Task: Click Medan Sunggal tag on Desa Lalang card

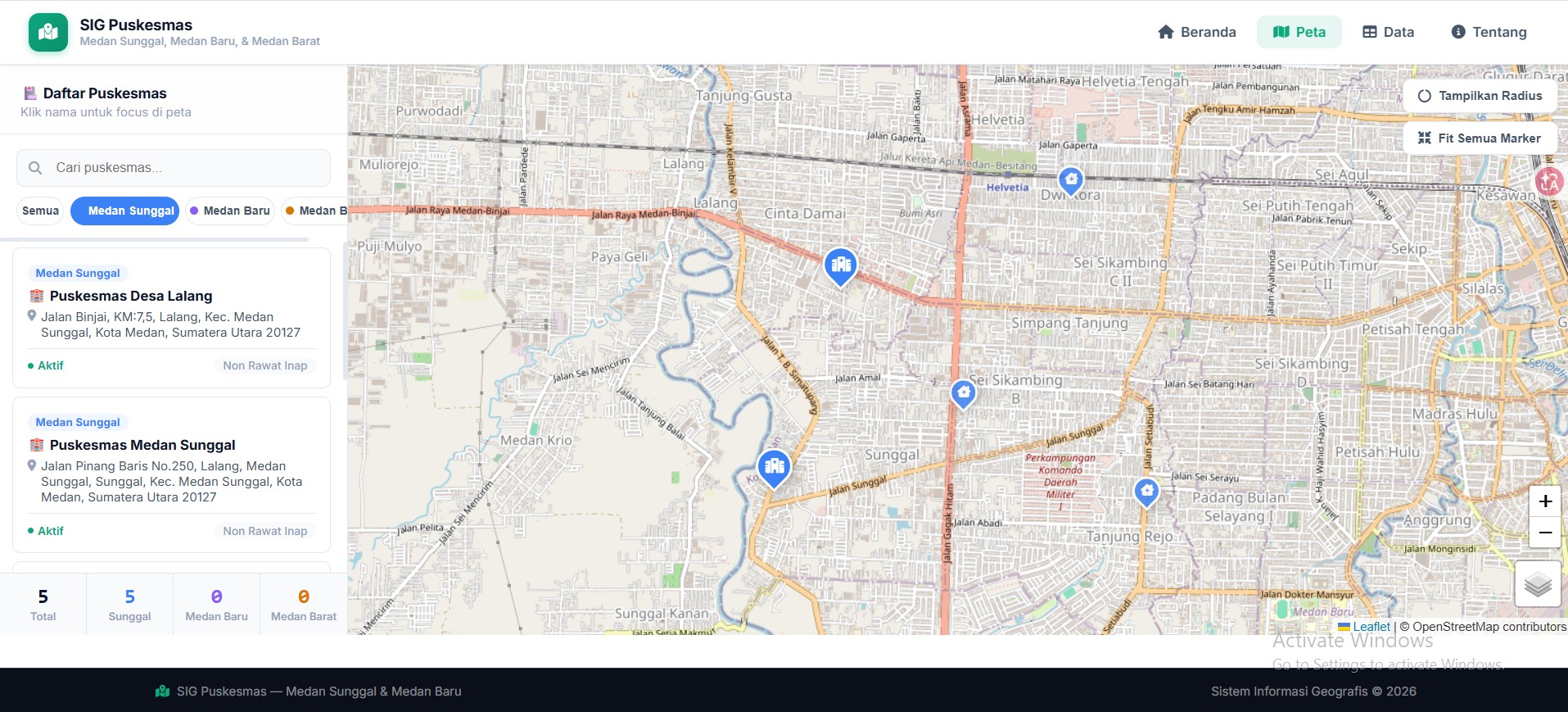Action: (78, 273)
